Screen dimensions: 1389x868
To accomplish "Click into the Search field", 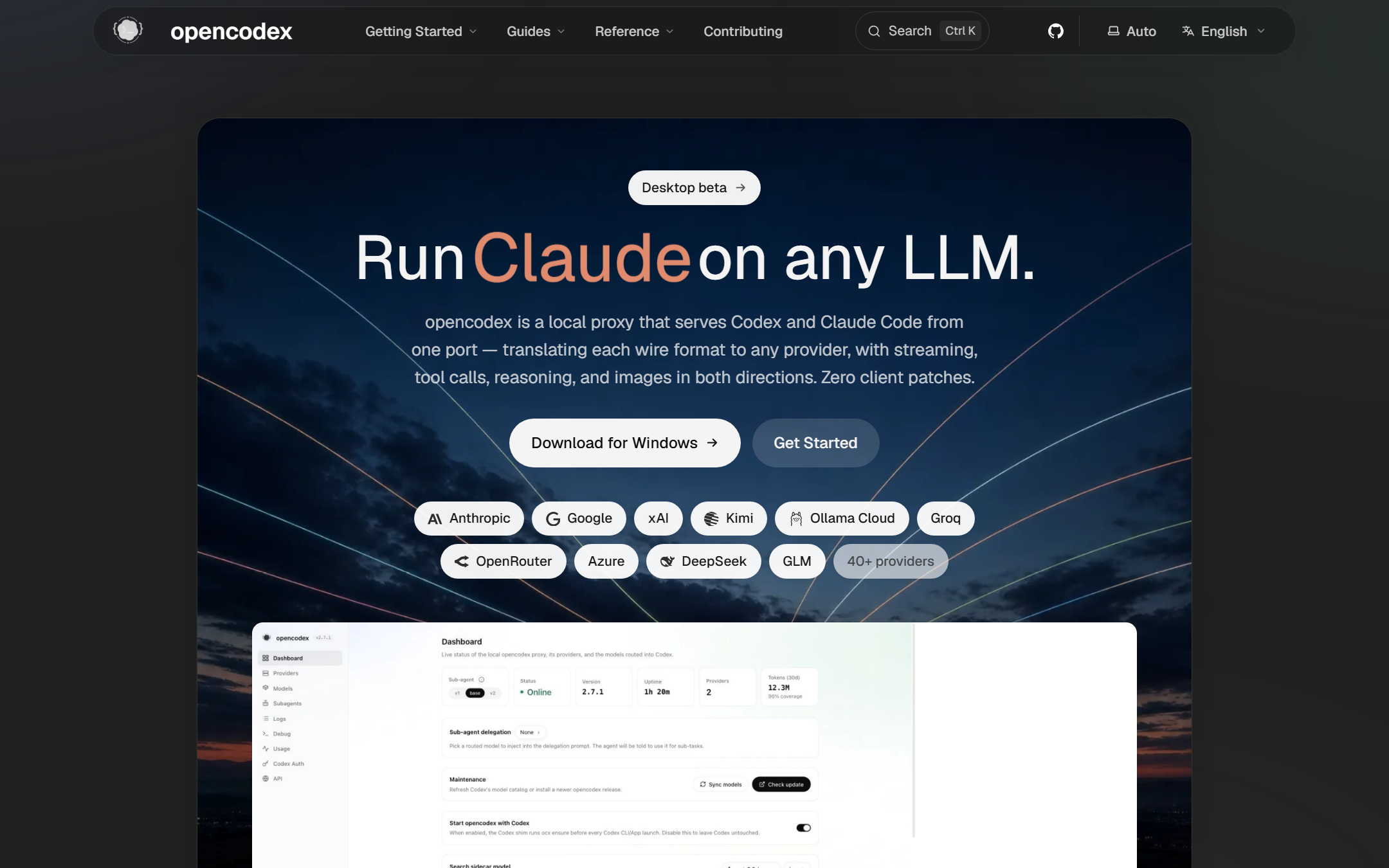I will (922, 31).
